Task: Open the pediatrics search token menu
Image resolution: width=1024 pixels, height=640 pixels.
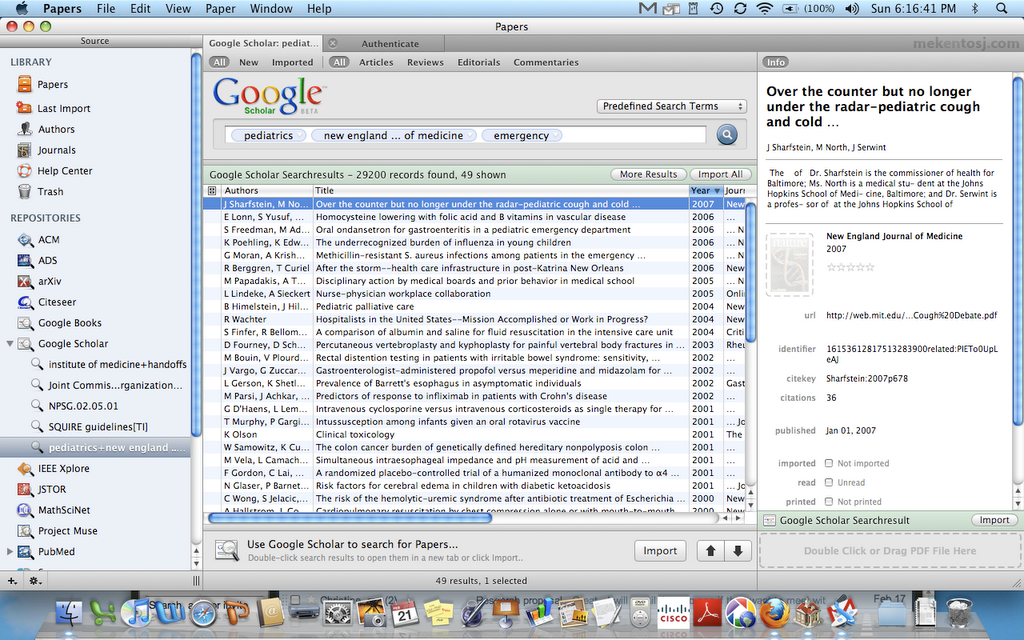Action: (300, 136)
